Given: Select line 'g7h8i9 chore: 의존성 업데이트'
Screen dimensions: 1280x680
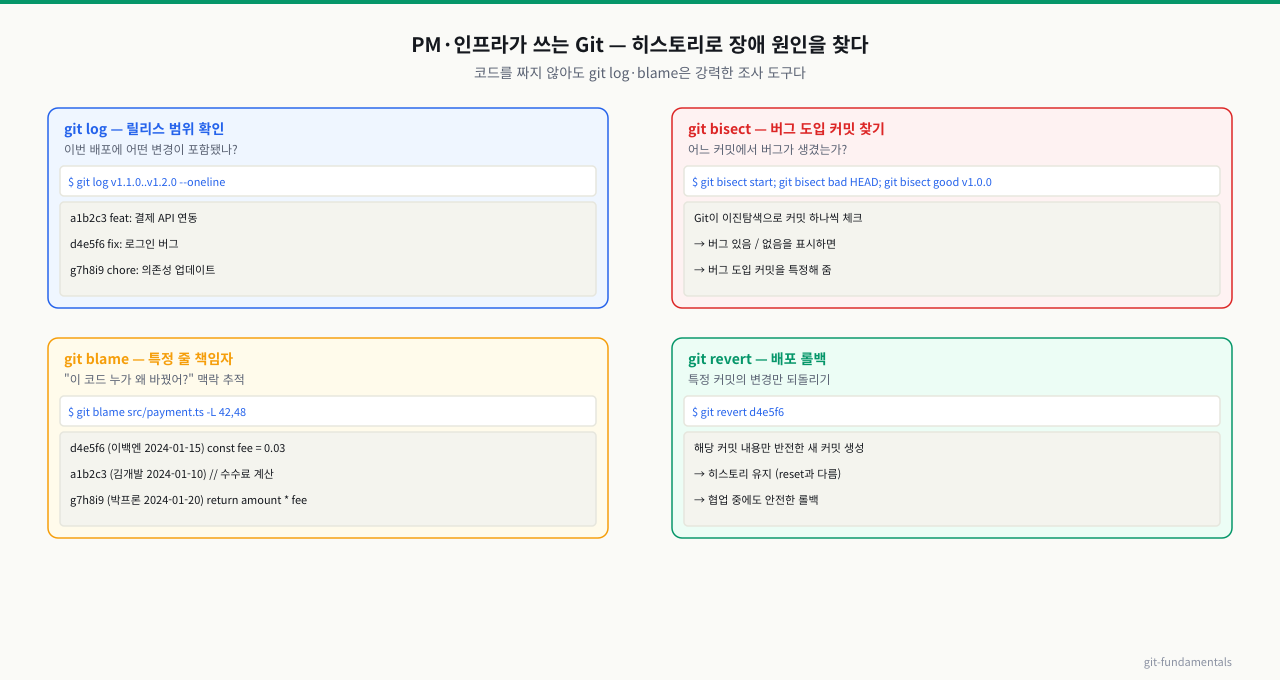Looking at the screenshot, I should point(143,270).
